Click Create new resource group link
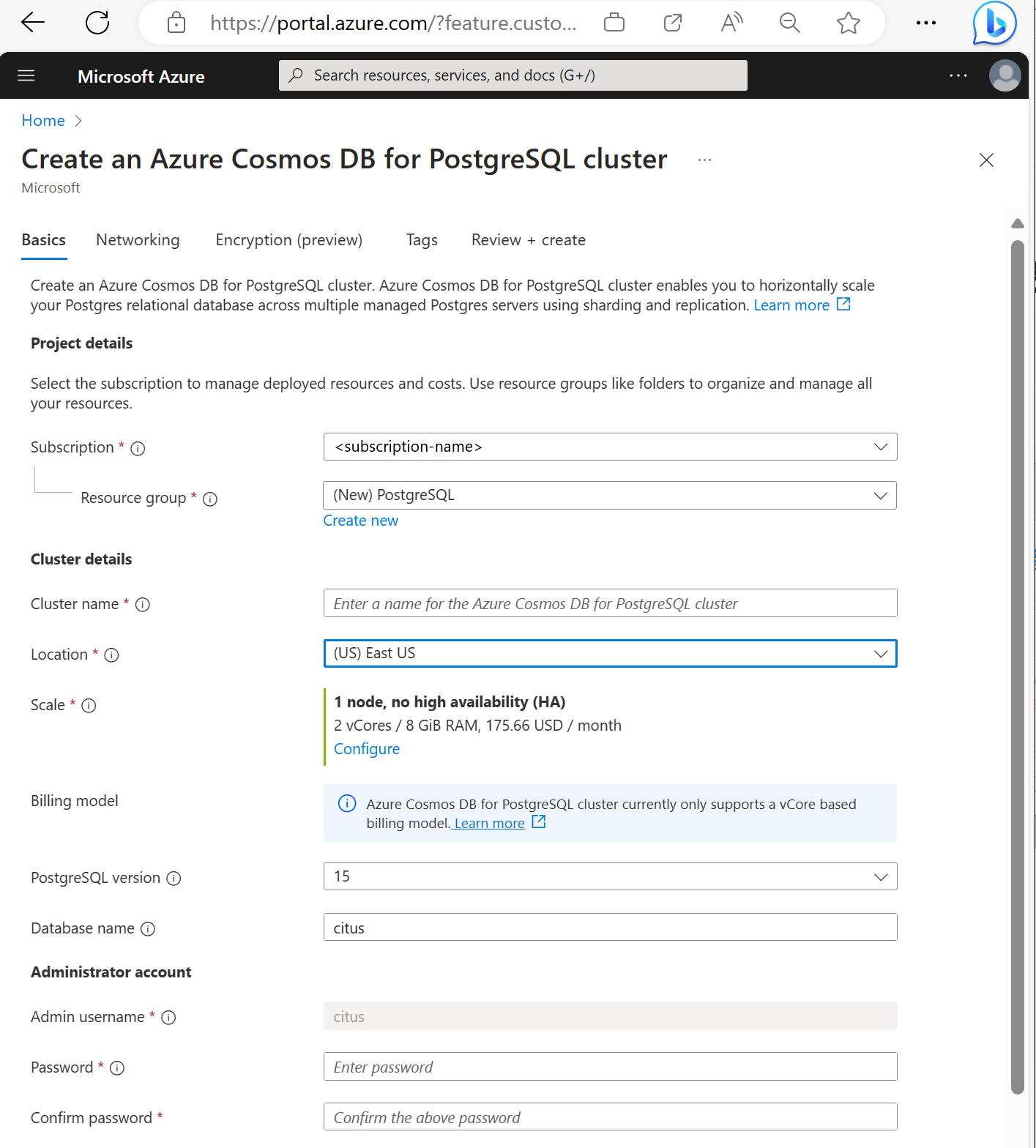Image resolution: width=1036 pixels, height=1148 pixels. [360, 521]
